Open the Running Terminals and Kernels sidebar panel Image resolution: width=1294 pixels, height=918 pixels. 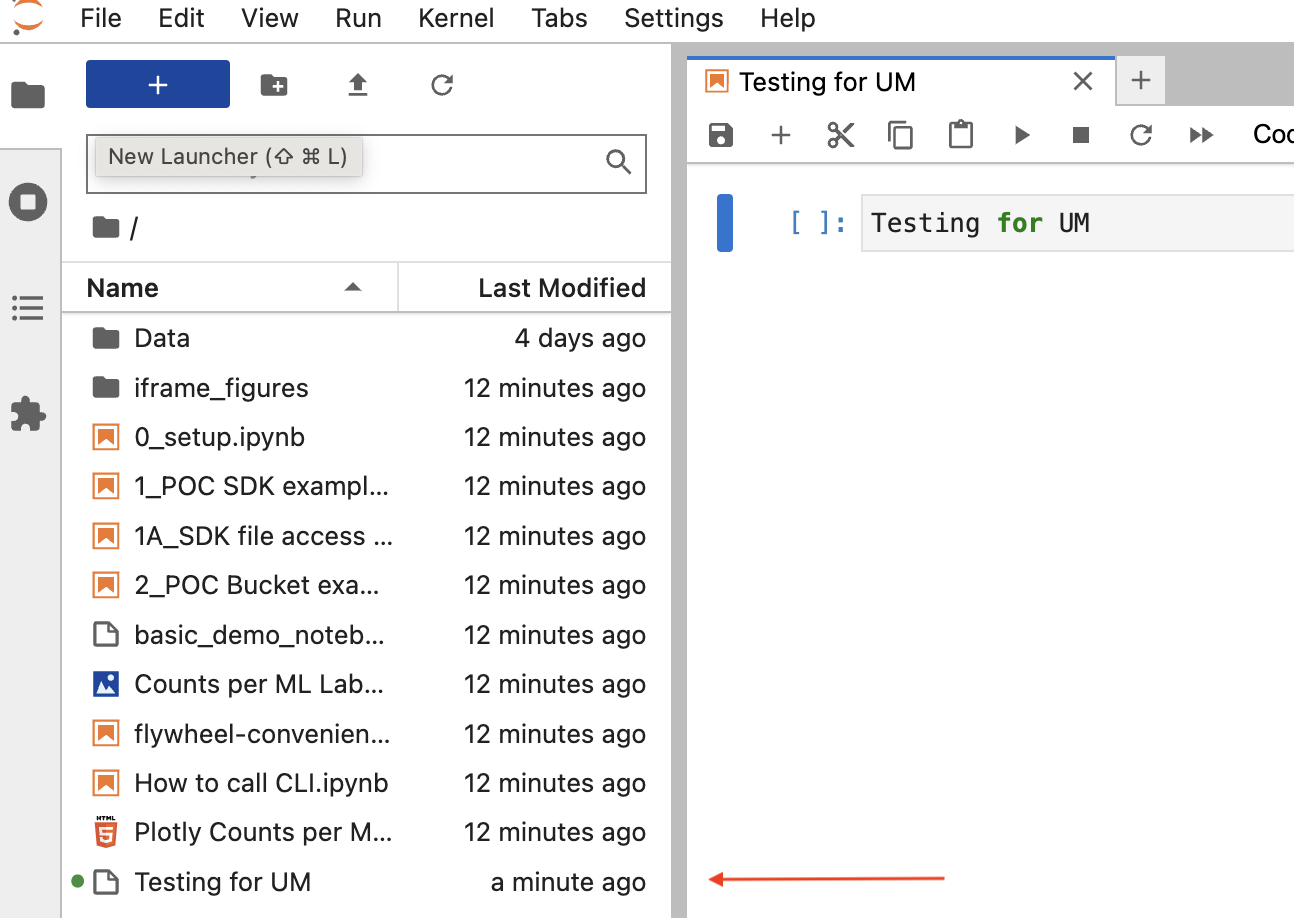[29, 202]
